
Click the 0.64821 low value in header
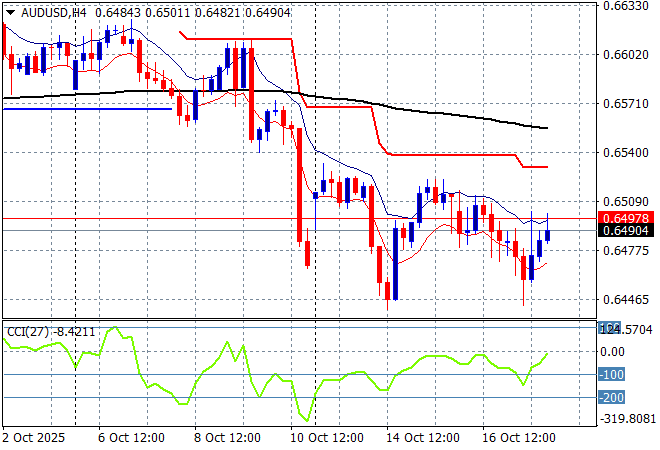[x=218, y=13]
